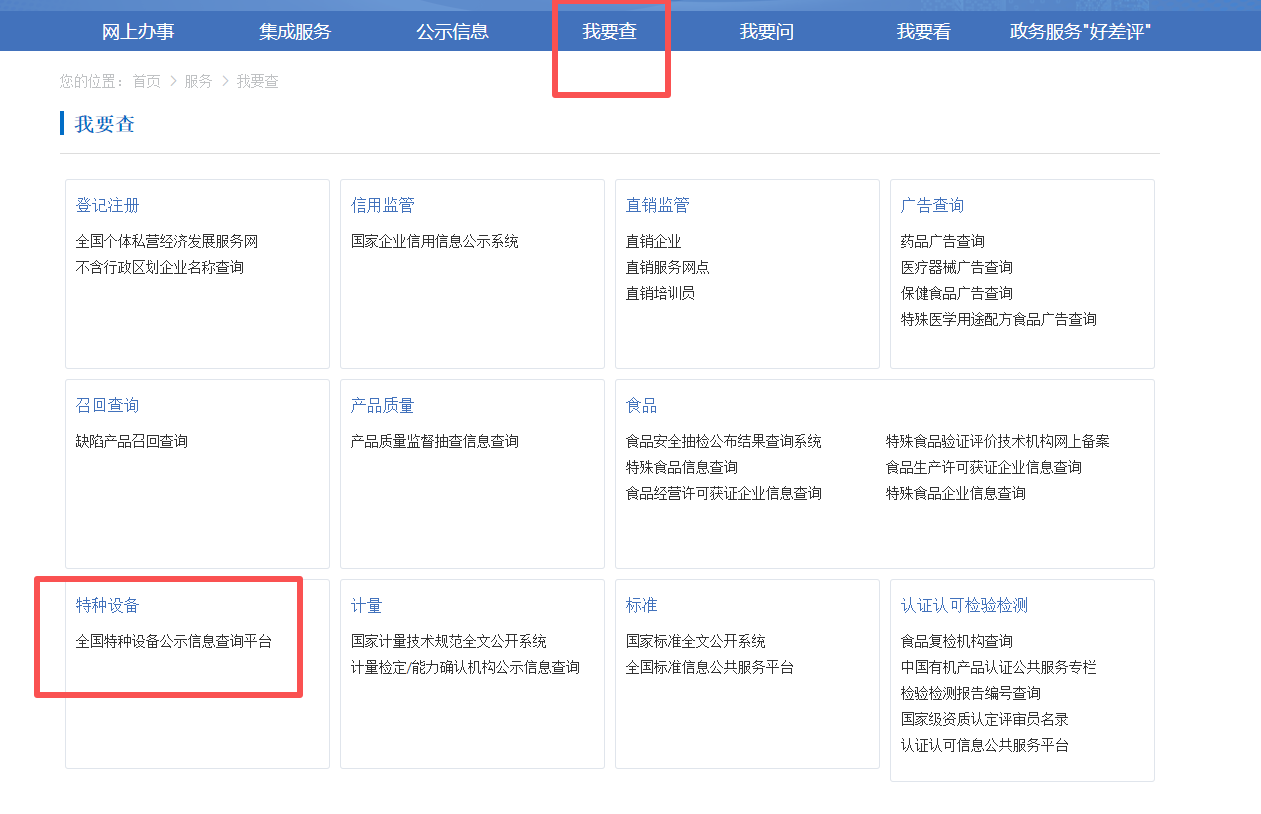1261x814 pixels.
Task: Open the 食品复检机构查询 link
Action: click(957, 641)
